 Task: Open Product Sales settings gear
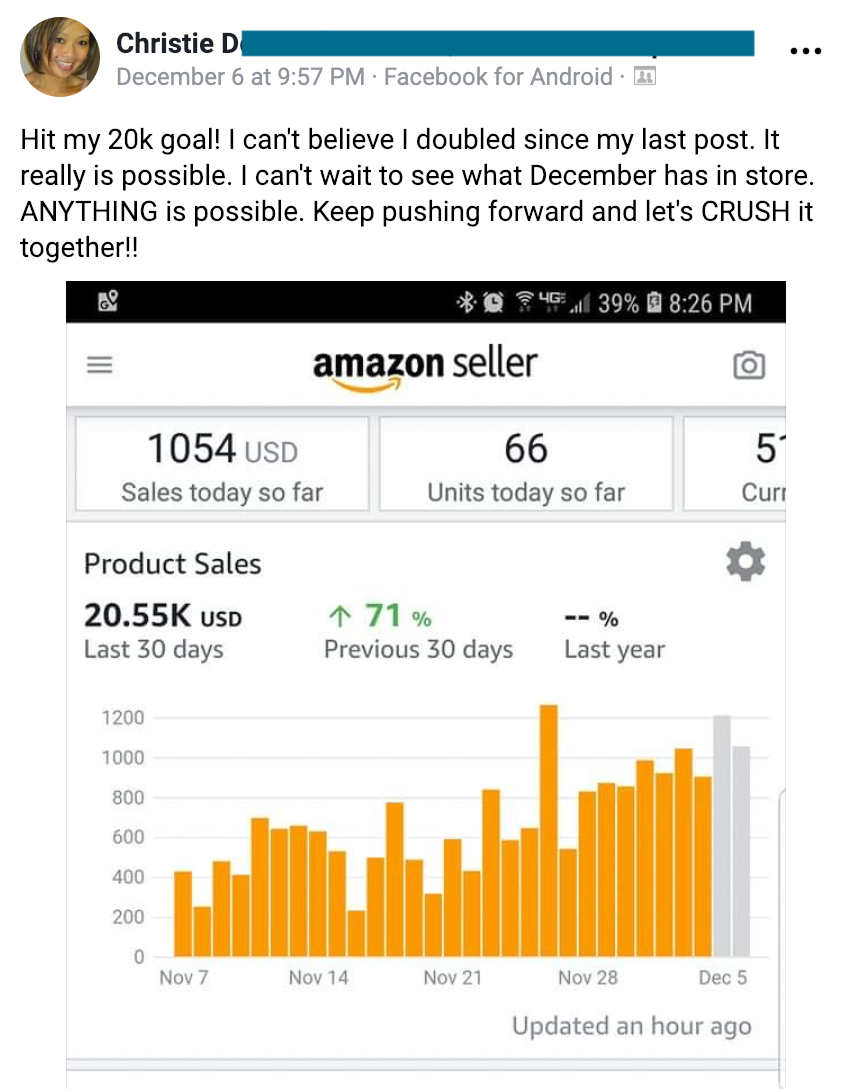click(745, 563)
